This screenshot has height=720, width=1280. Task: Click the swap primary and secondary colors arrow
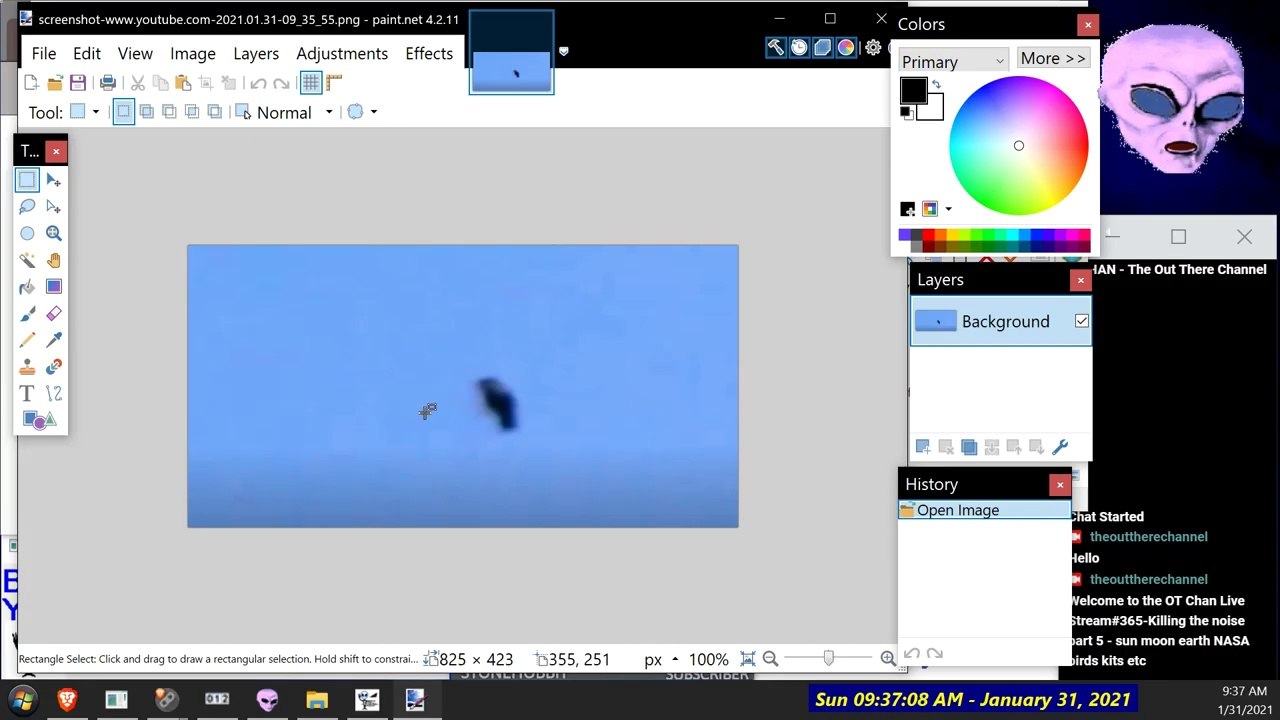(936, 85)
